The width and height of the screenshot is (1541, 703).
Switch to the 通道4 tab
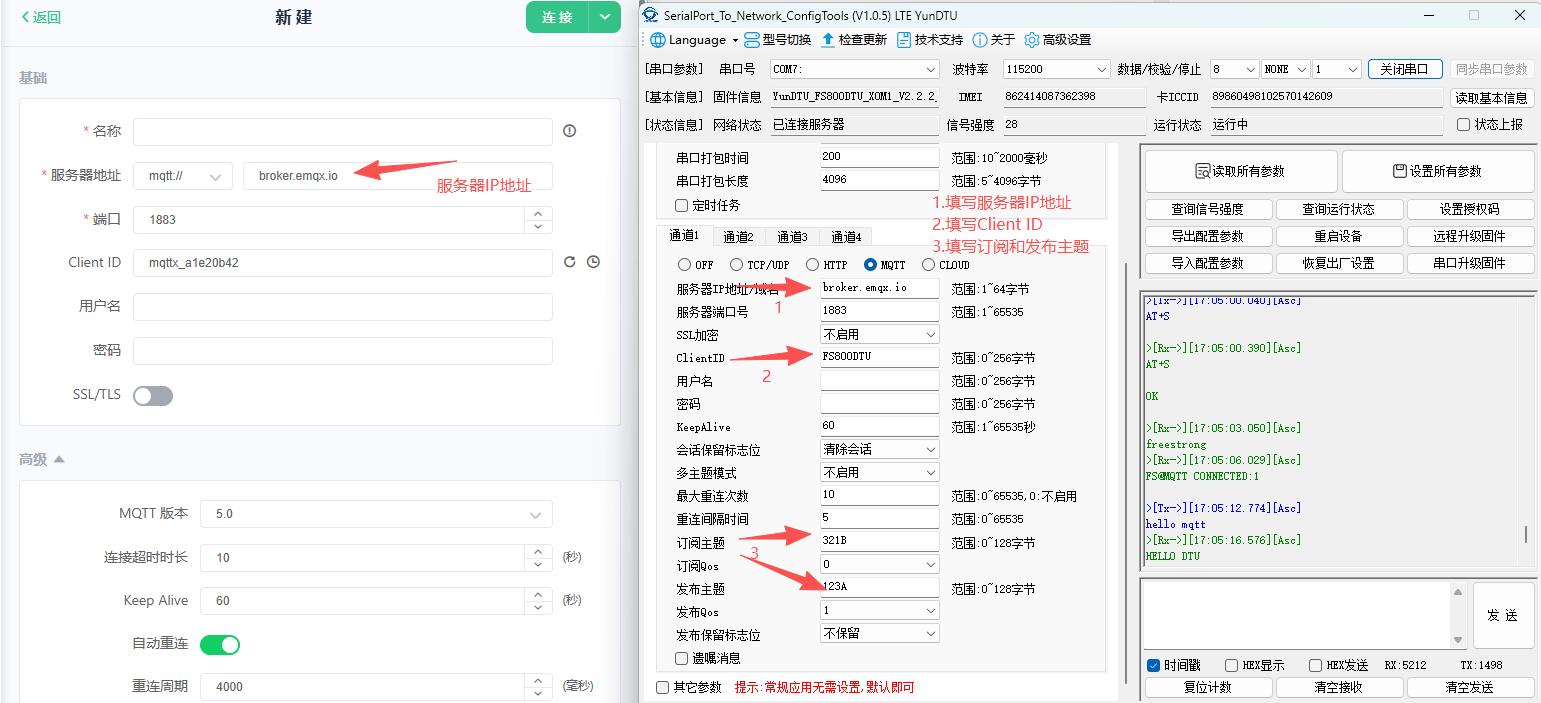[x=845, y=237]
